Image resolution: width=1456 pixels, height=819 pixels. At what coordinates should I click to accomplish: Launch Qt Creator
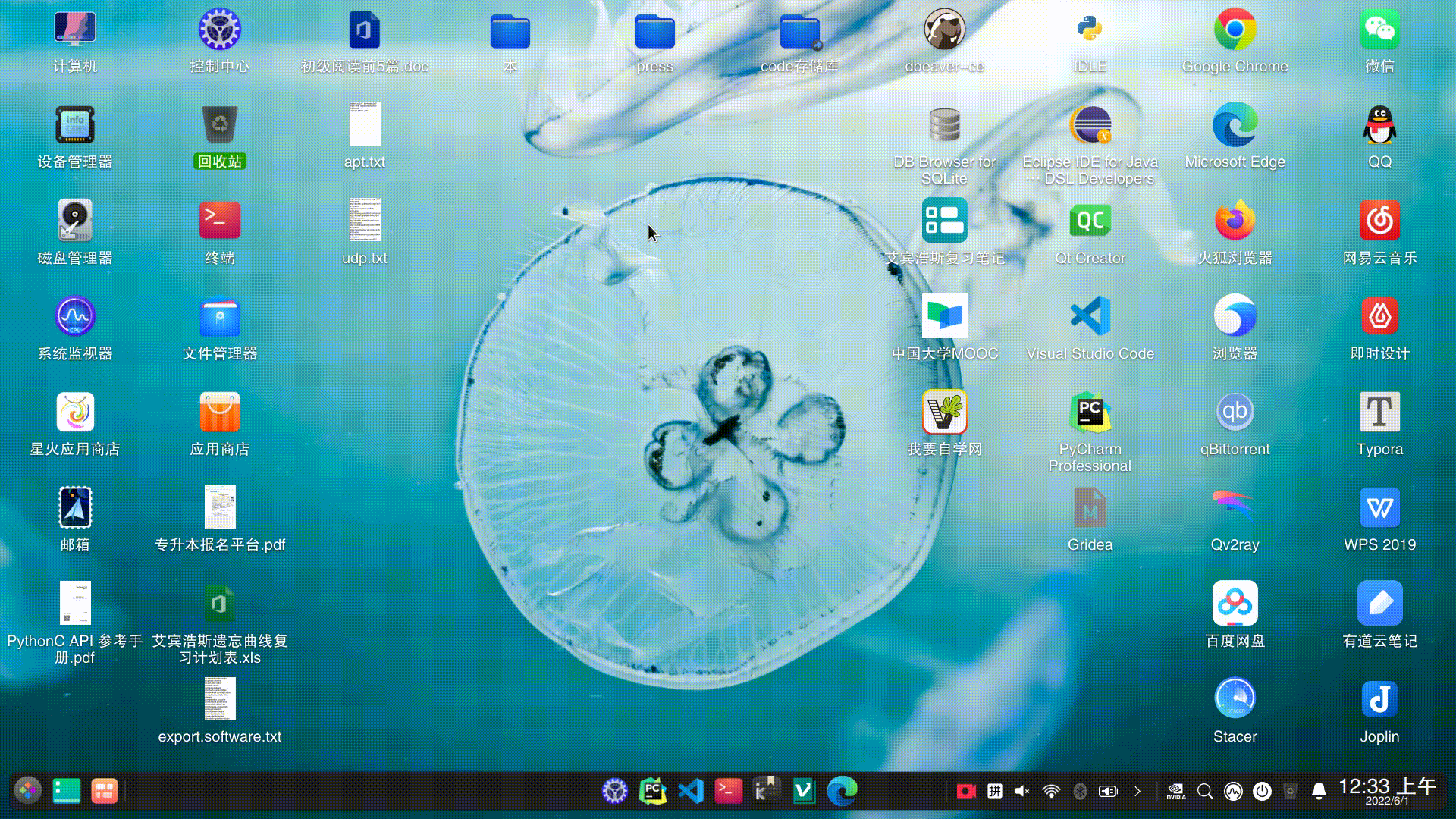[x=1090, y=221]
